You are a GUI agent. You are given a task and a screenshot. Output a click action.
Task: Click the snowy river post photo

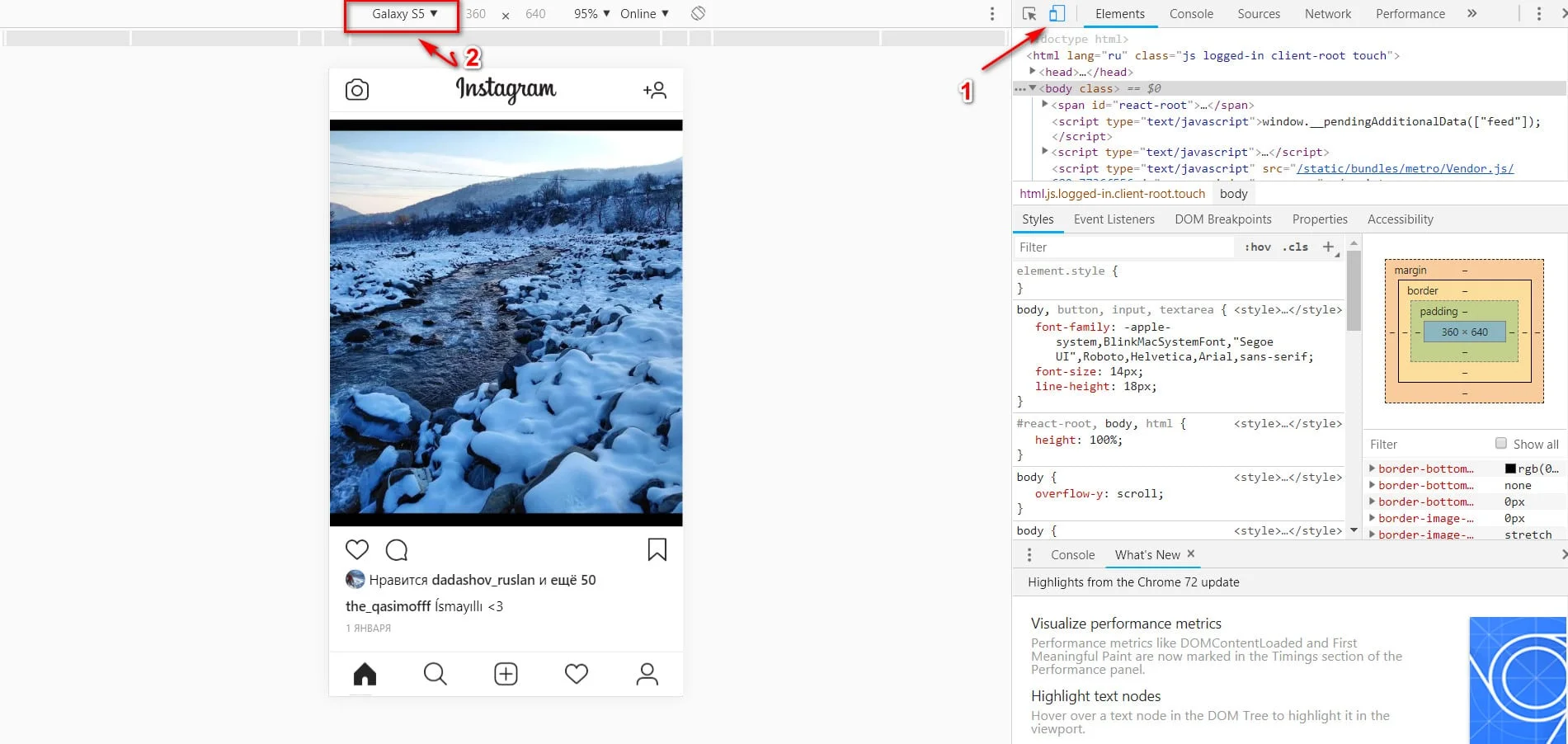(x=506, y=323)
